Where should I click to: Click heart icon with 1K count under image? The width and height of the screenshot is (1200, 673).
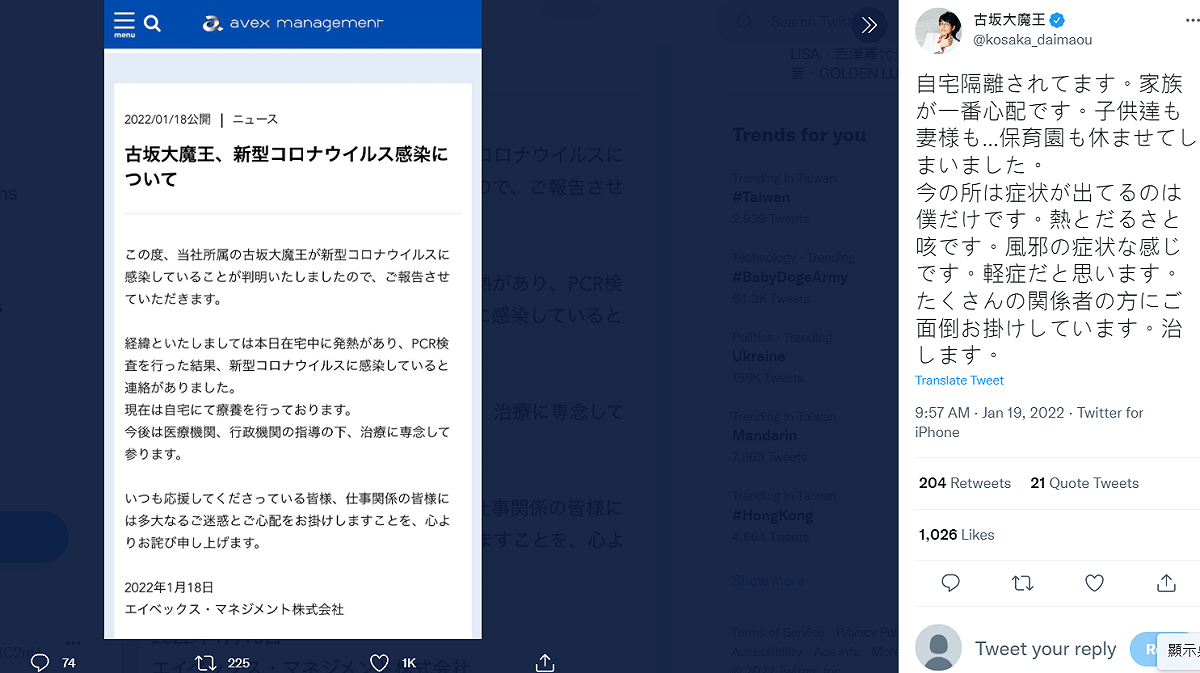pos(379,662)
